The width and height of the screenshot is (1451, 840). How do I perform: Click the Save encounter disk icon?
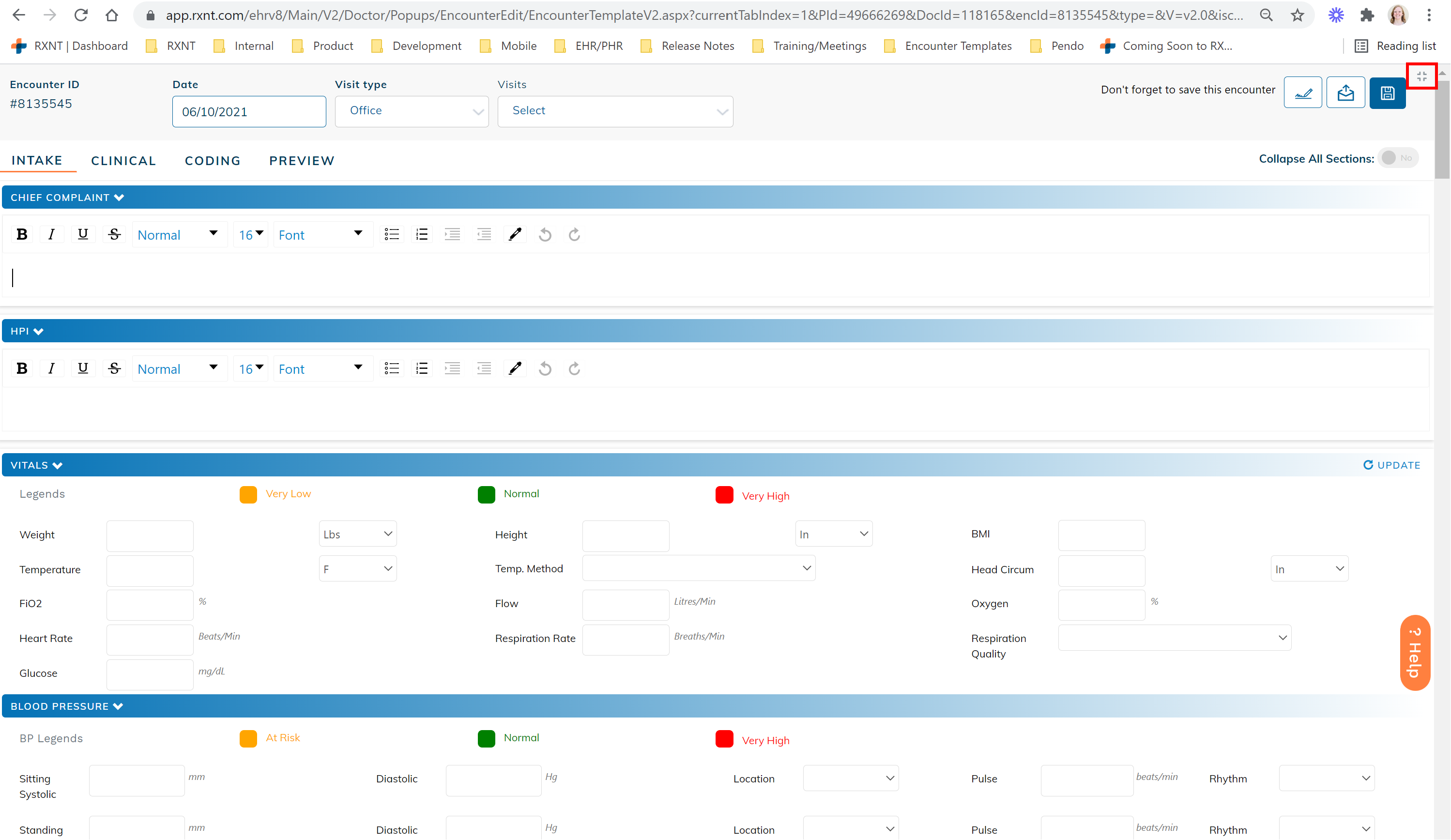[1387, 92]
